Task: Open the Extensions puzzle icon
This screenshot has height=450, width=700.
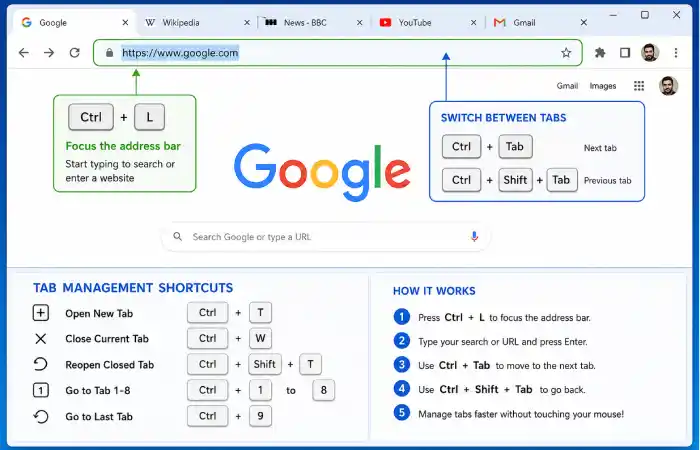Action: tap(600, 53)
